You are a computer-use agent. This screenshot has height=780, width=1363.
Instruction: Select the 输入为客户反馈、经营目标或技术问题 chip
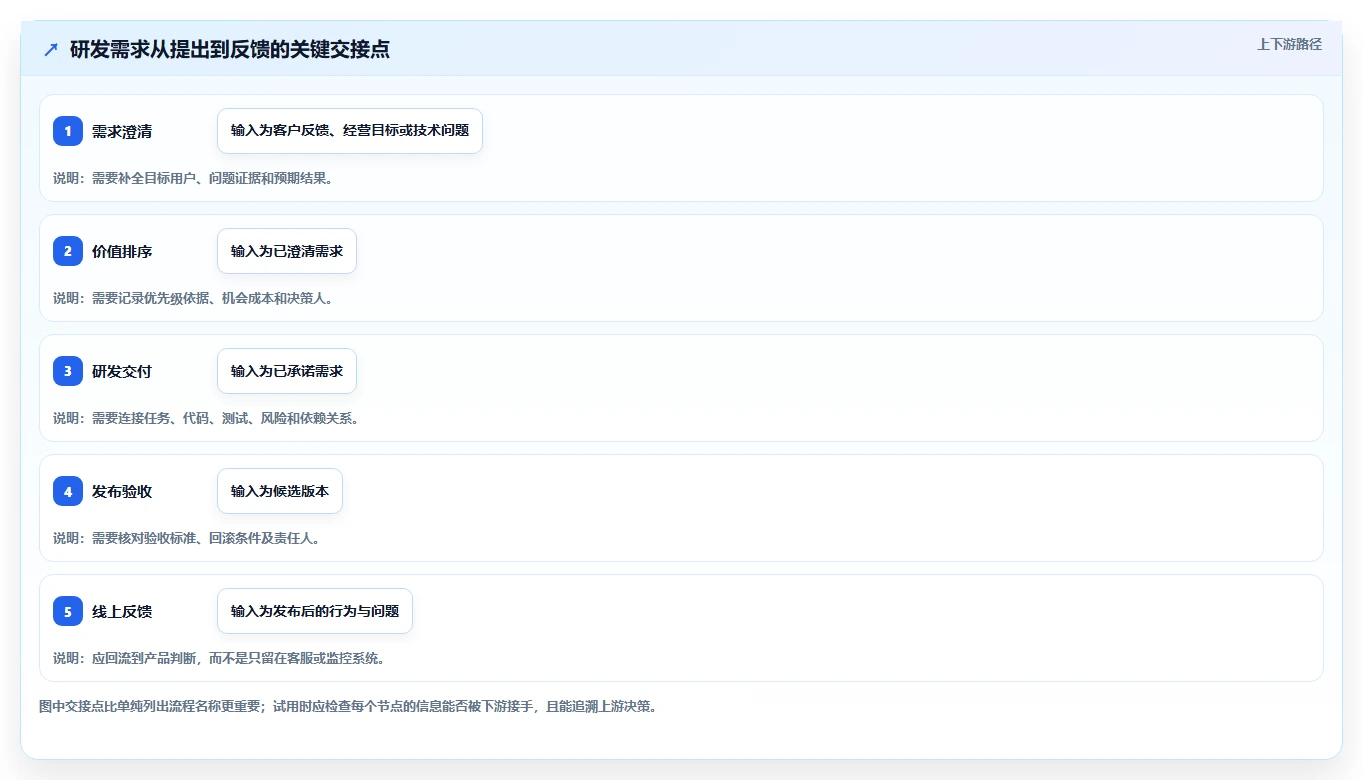[350, 131]
